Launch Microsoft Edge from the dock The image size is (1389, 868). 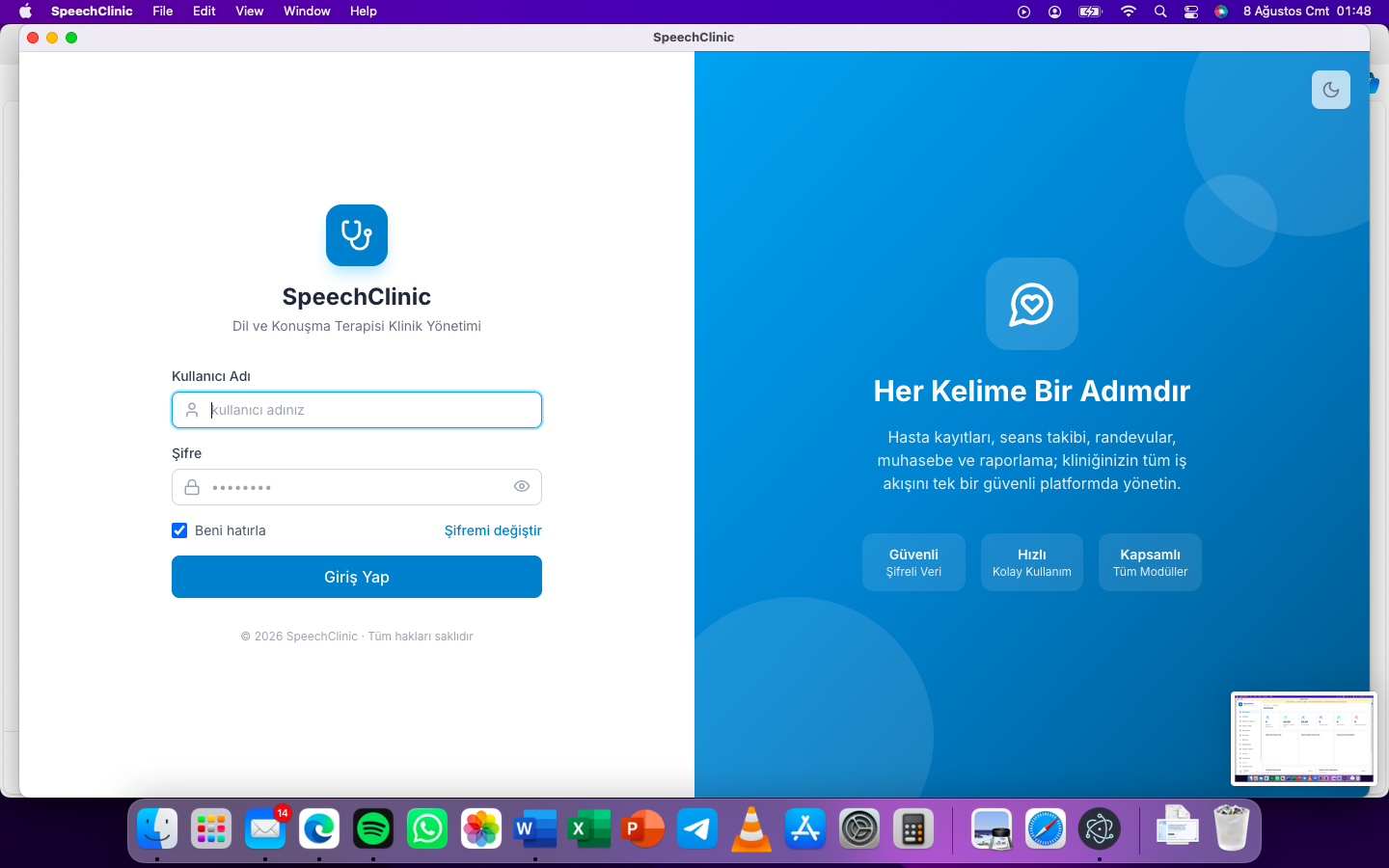319,828
